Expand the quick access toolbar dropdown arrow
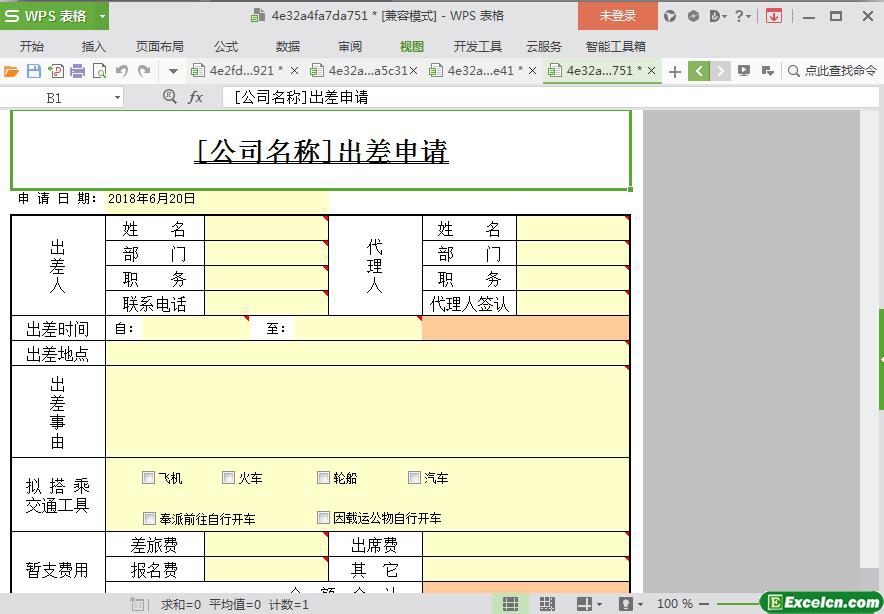884x614 pixels. click(173, 71)
